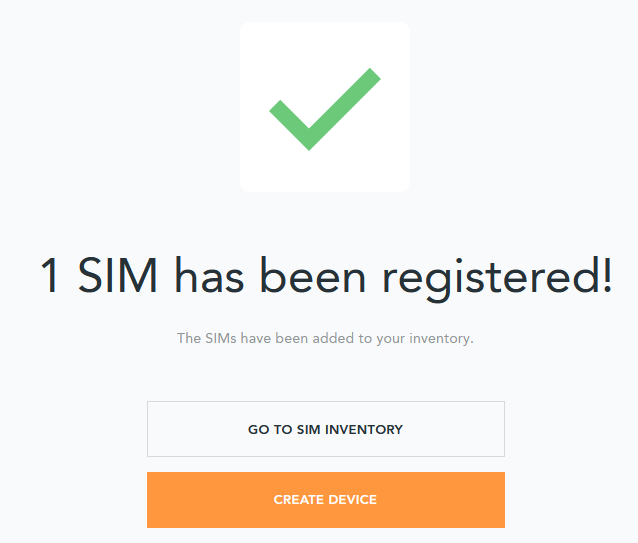Screen dimensions: 638x543
Task: Click the white card behind the checkmark
Action: 325,107
